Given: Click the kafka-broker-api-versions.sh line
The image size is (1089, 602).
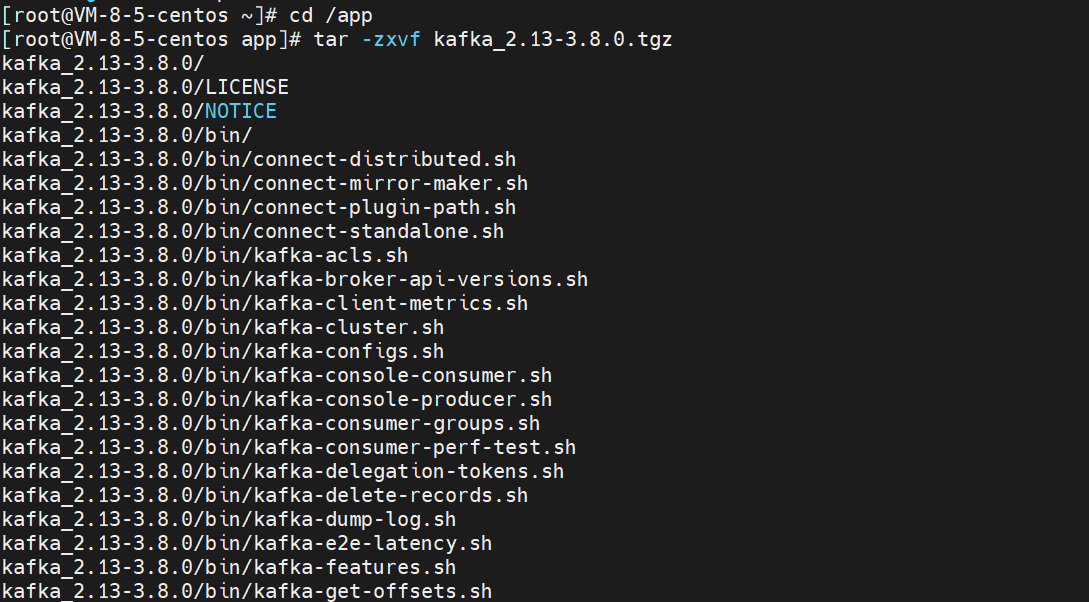Looking at the screenshot, I should (295, 279).
